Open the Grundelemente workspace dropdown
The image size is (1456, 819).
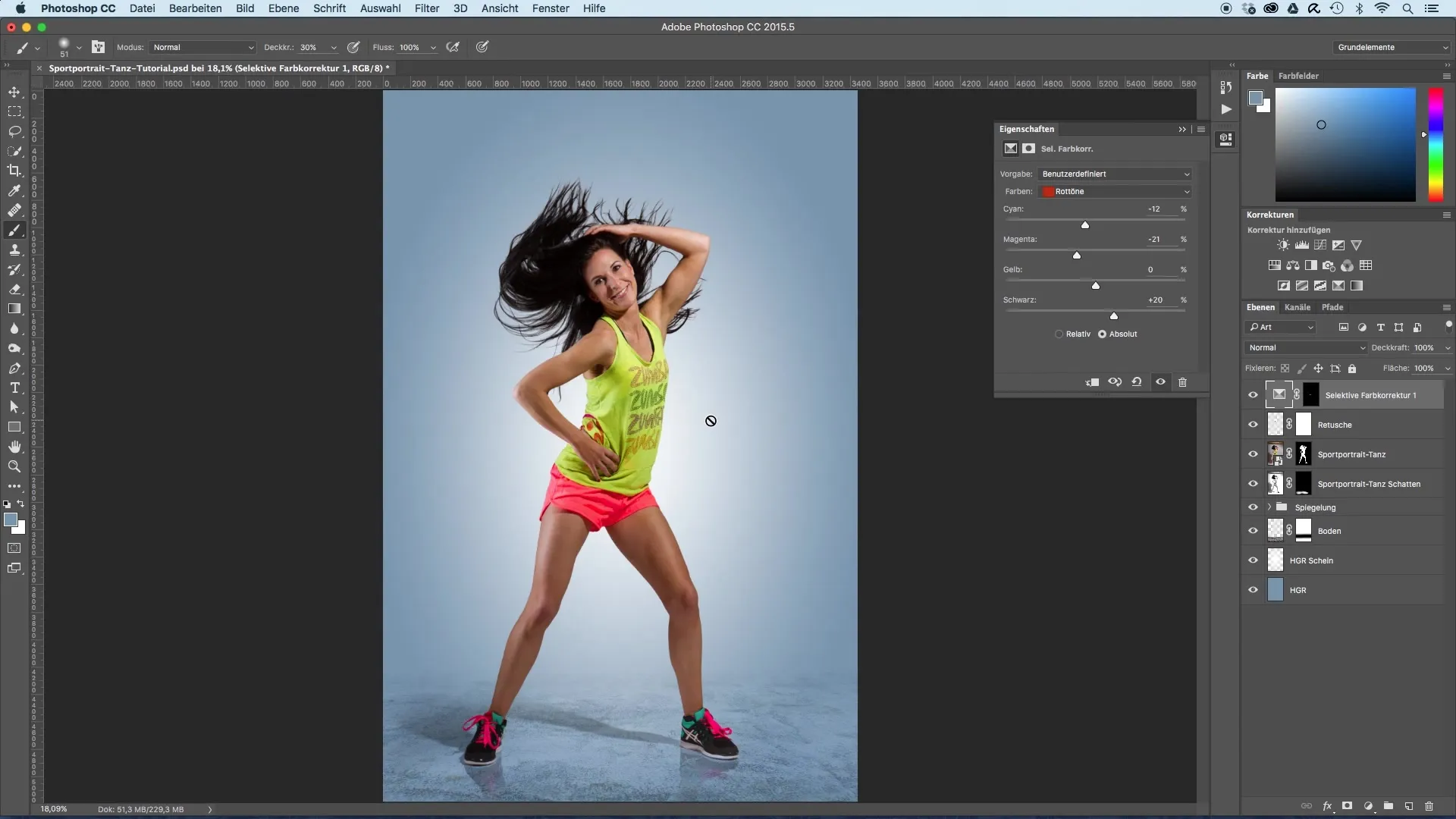(1392, 47)
